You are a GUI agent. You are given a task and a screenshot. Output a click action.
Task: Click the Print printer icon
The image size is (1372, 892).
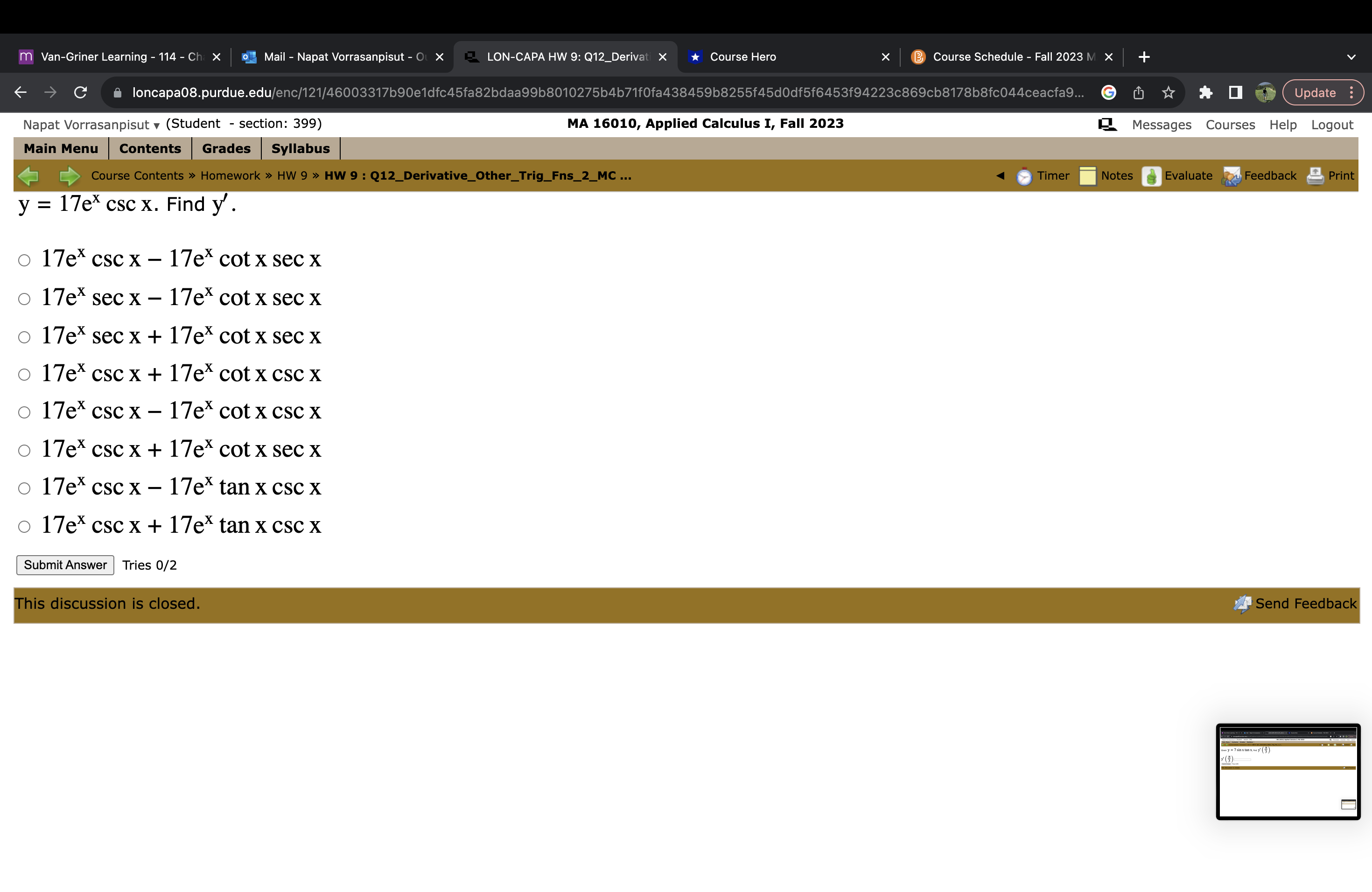point(1315,176)
